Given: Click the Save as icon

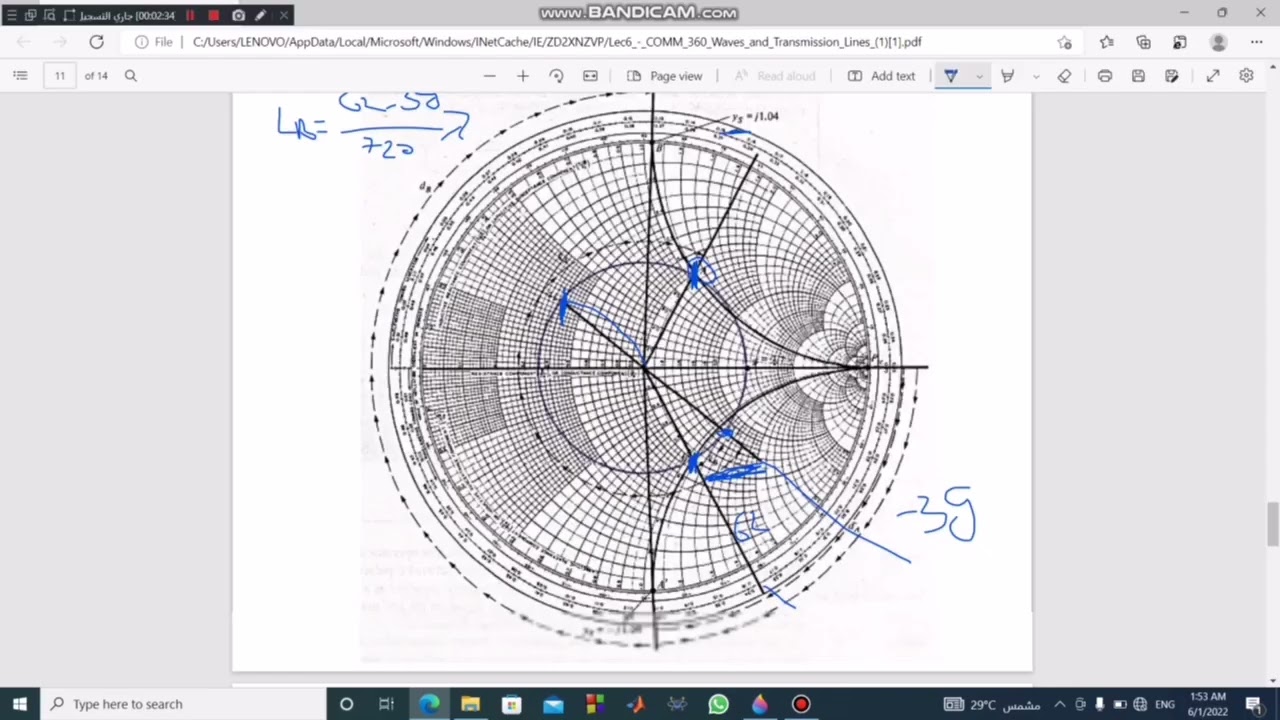Looking at the screenshot, I should 1172,76.
